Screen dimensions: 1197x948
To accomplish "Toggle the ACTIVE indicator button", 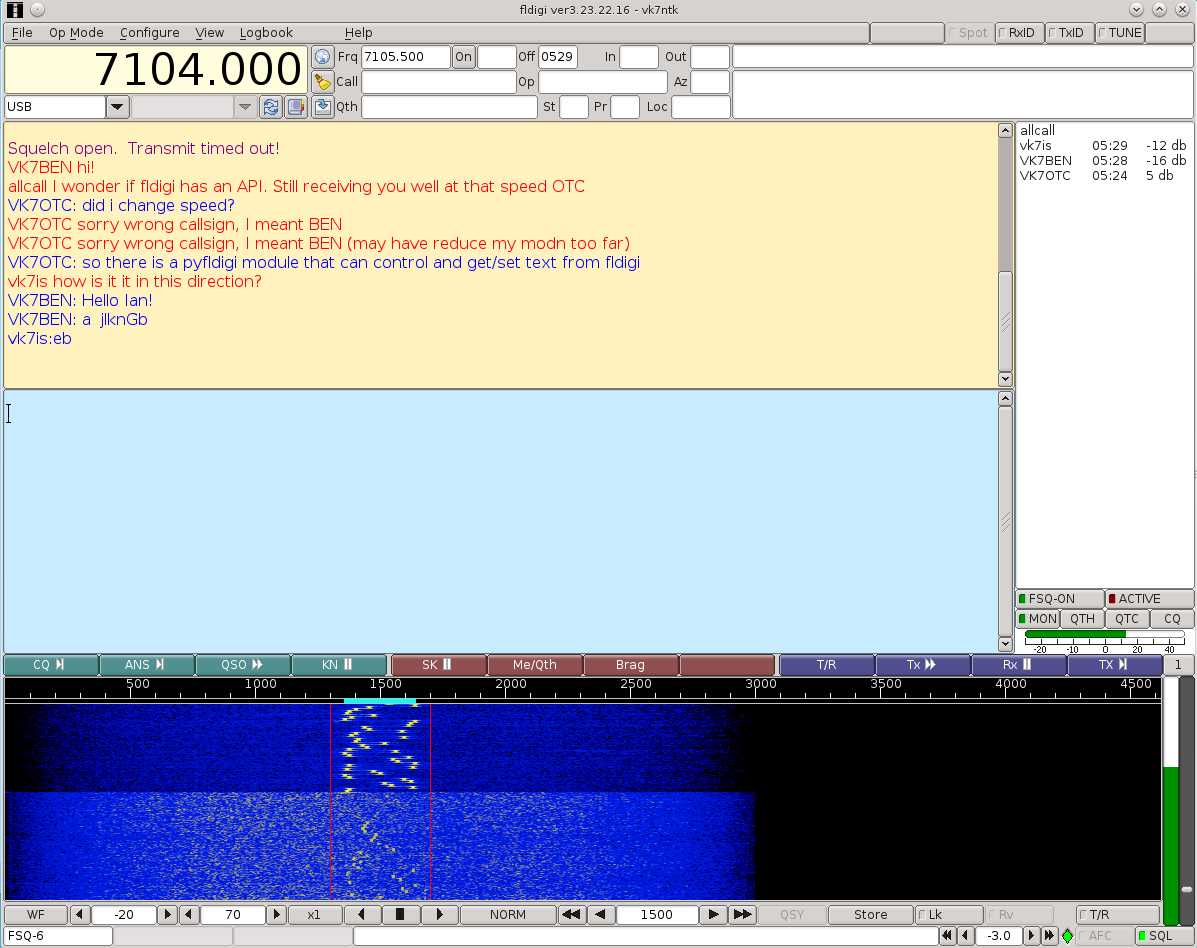I will click(1150, 599).
